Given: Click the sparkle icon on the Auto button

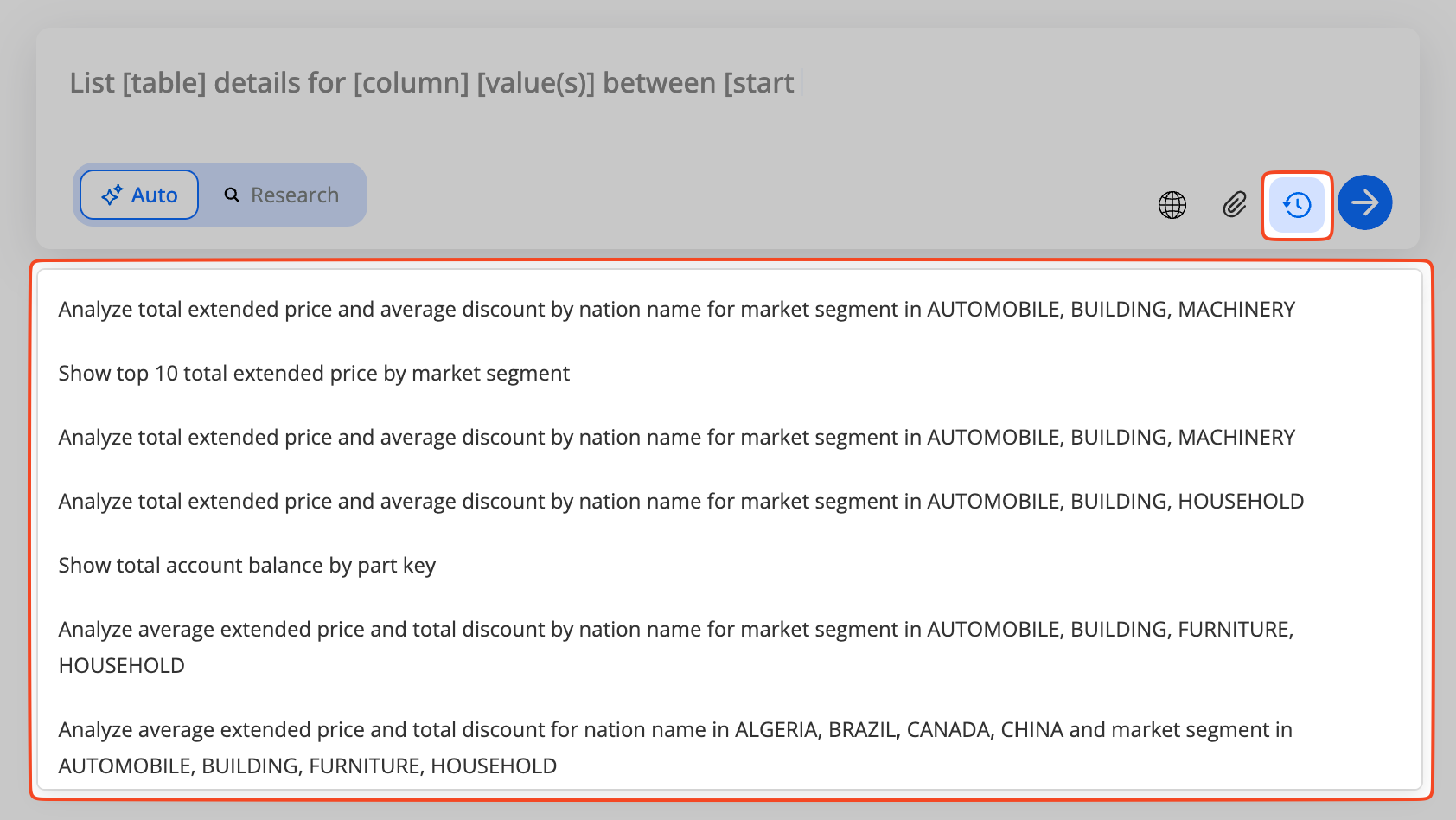Looking at the screenshot, I should click(x=112, y=195).
